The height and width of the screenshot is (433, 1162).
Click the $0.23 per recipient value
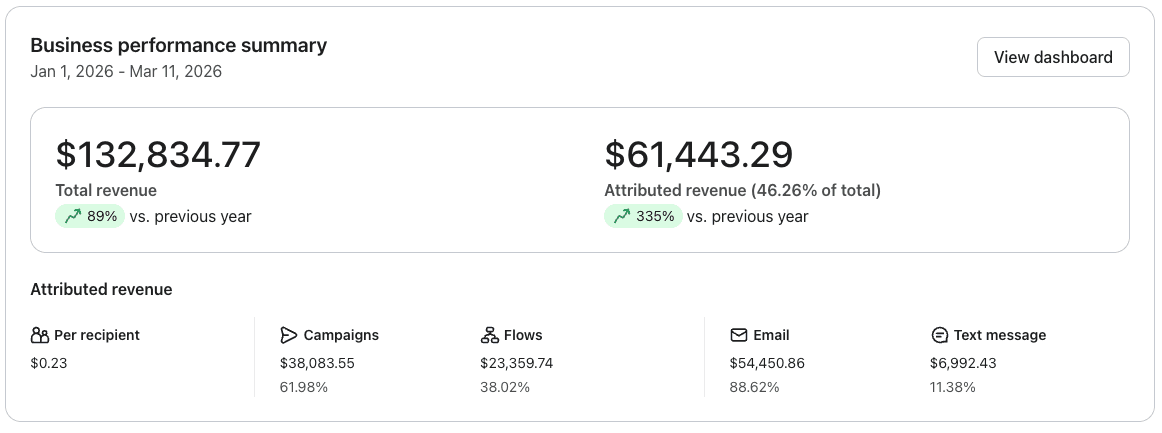[49, 363]
